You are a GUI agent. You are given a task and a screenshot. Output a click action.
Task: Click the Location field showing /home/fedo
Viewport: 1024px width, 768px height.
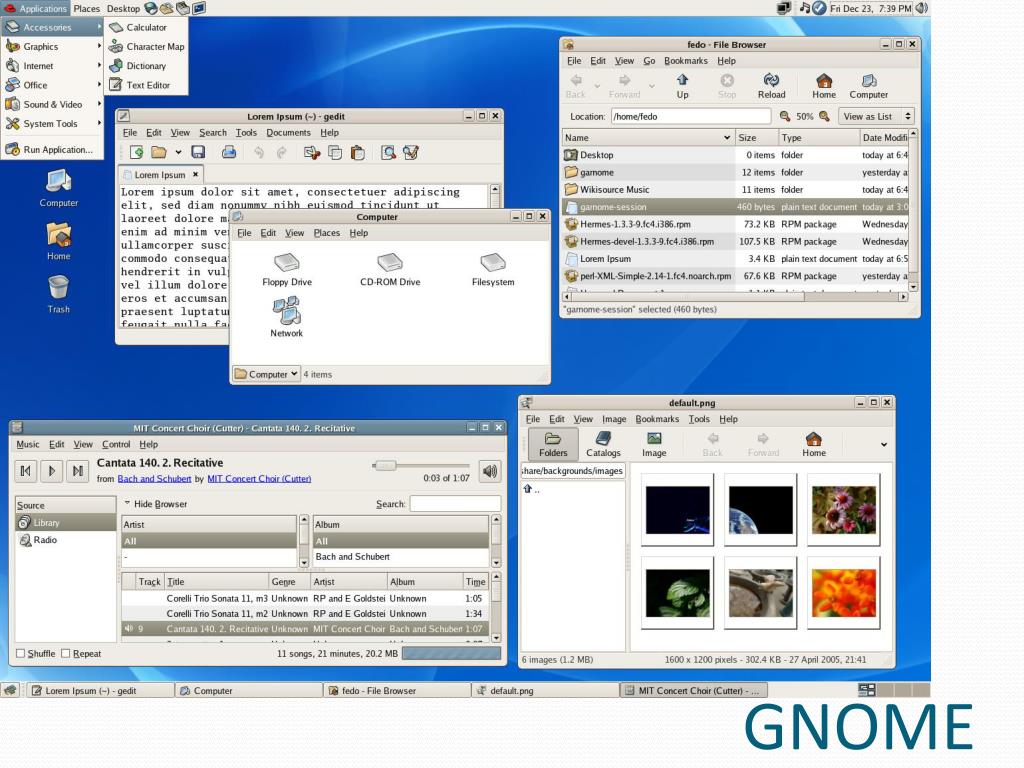click(691, 116)
